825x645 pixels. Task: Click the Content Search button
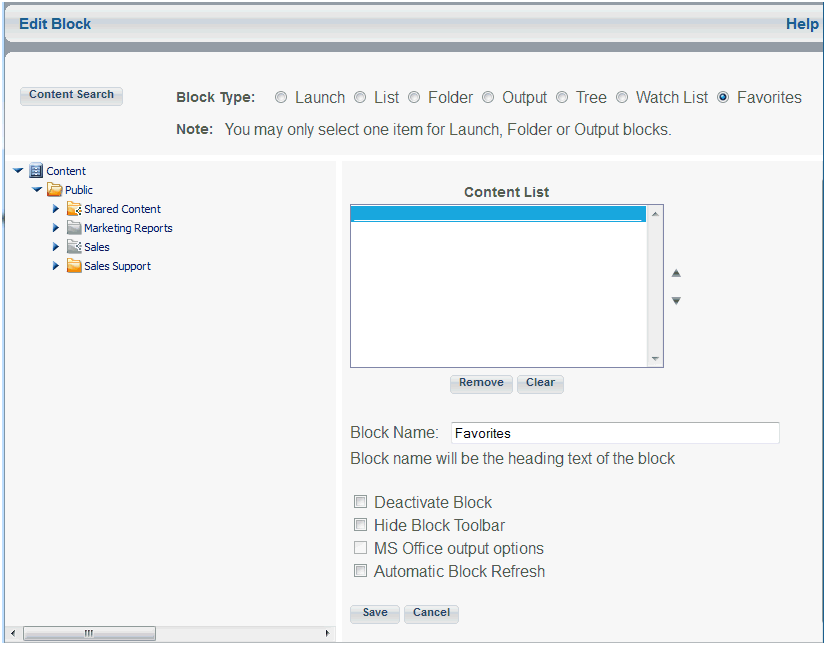72,96
